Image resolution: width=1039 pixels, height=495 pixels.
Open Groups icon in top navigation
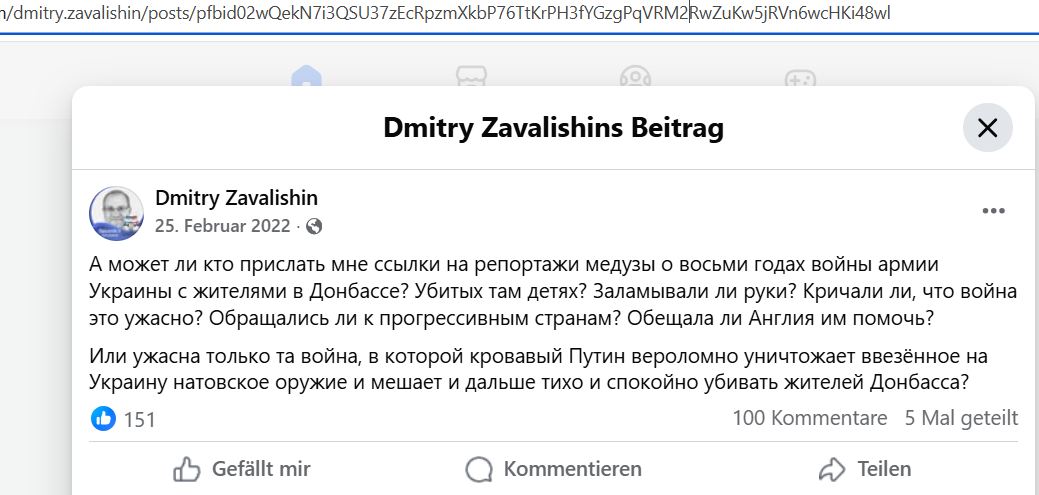(x=634, y=78)
